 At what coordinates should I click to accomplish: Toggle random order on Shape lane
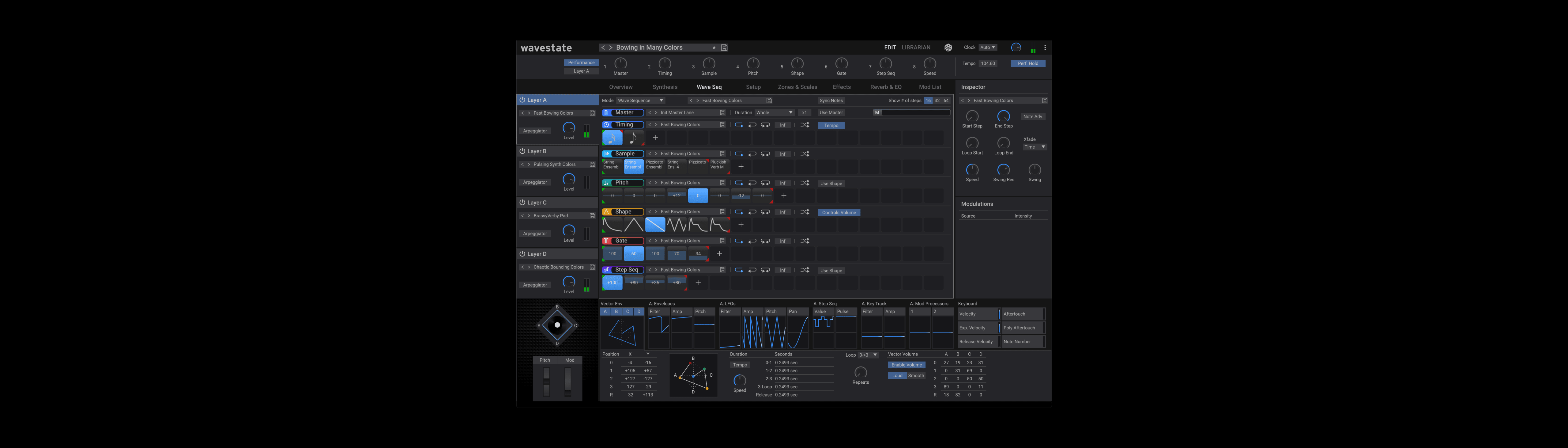[805, 212]
